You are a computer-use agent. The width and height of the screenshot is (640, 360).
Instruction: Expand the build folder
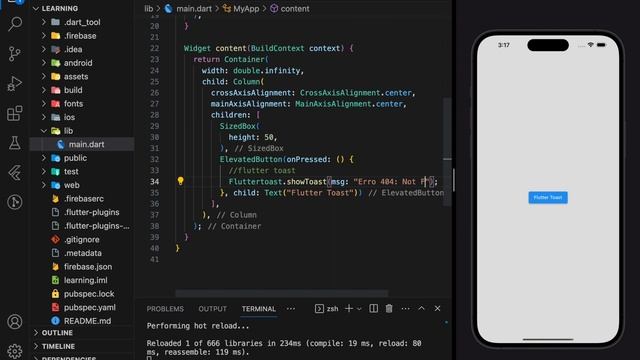coord(44,90)
